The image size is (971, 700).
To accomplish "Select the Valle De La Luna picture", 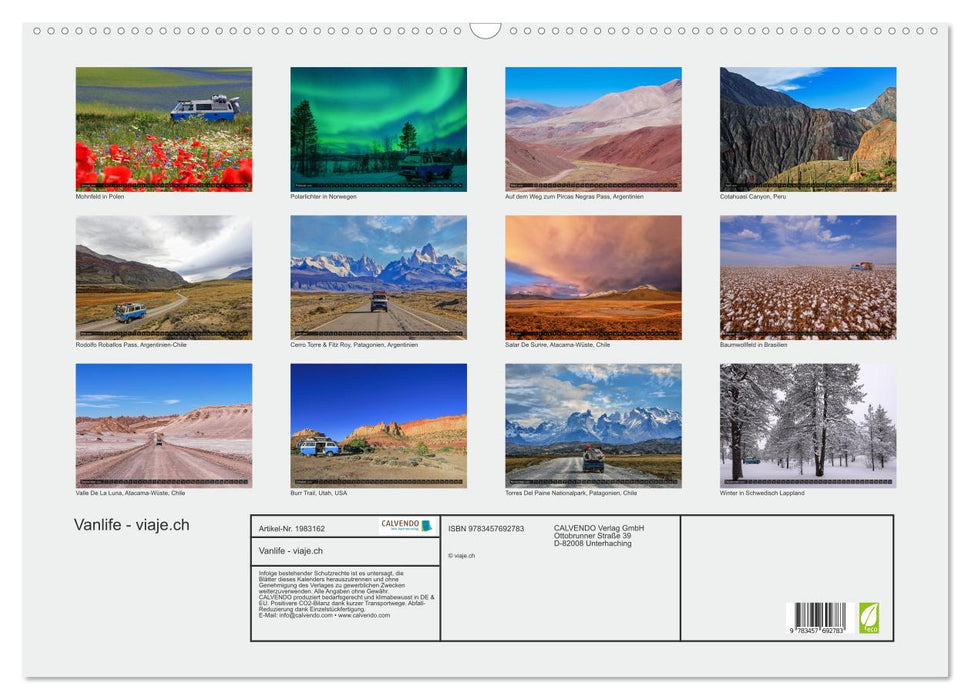I will (x=164, y=424).
